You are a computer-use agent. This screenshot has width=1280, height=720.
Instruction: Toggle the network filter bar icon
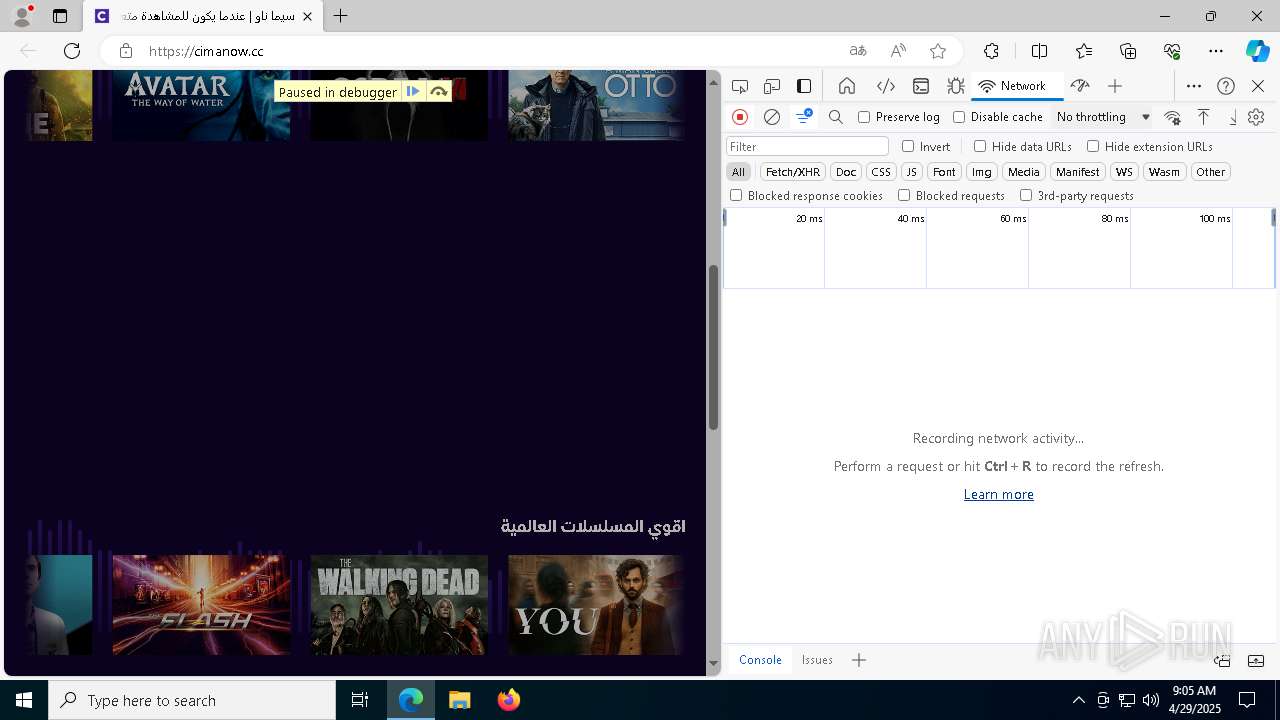(804, 117)
